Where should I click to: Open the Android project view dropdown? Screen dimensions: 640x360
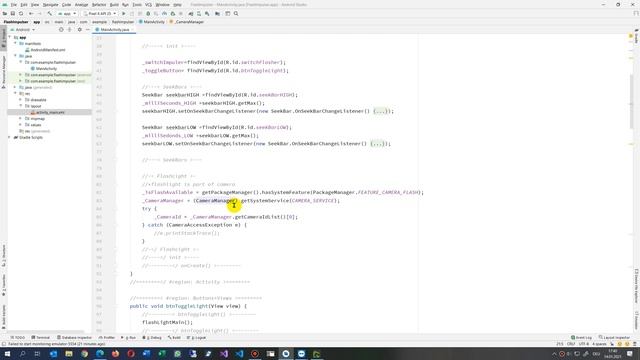tap(23, 30)
